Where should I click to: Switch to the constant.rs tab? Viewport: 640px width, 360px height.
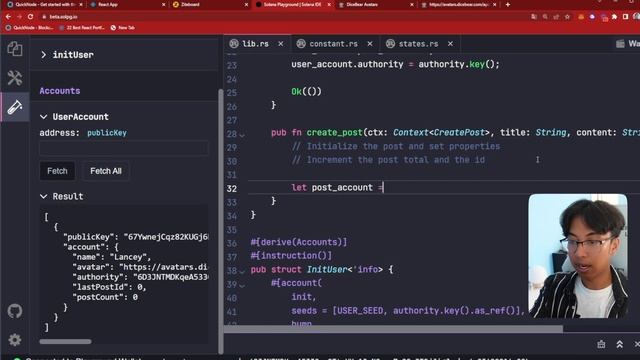333,44
